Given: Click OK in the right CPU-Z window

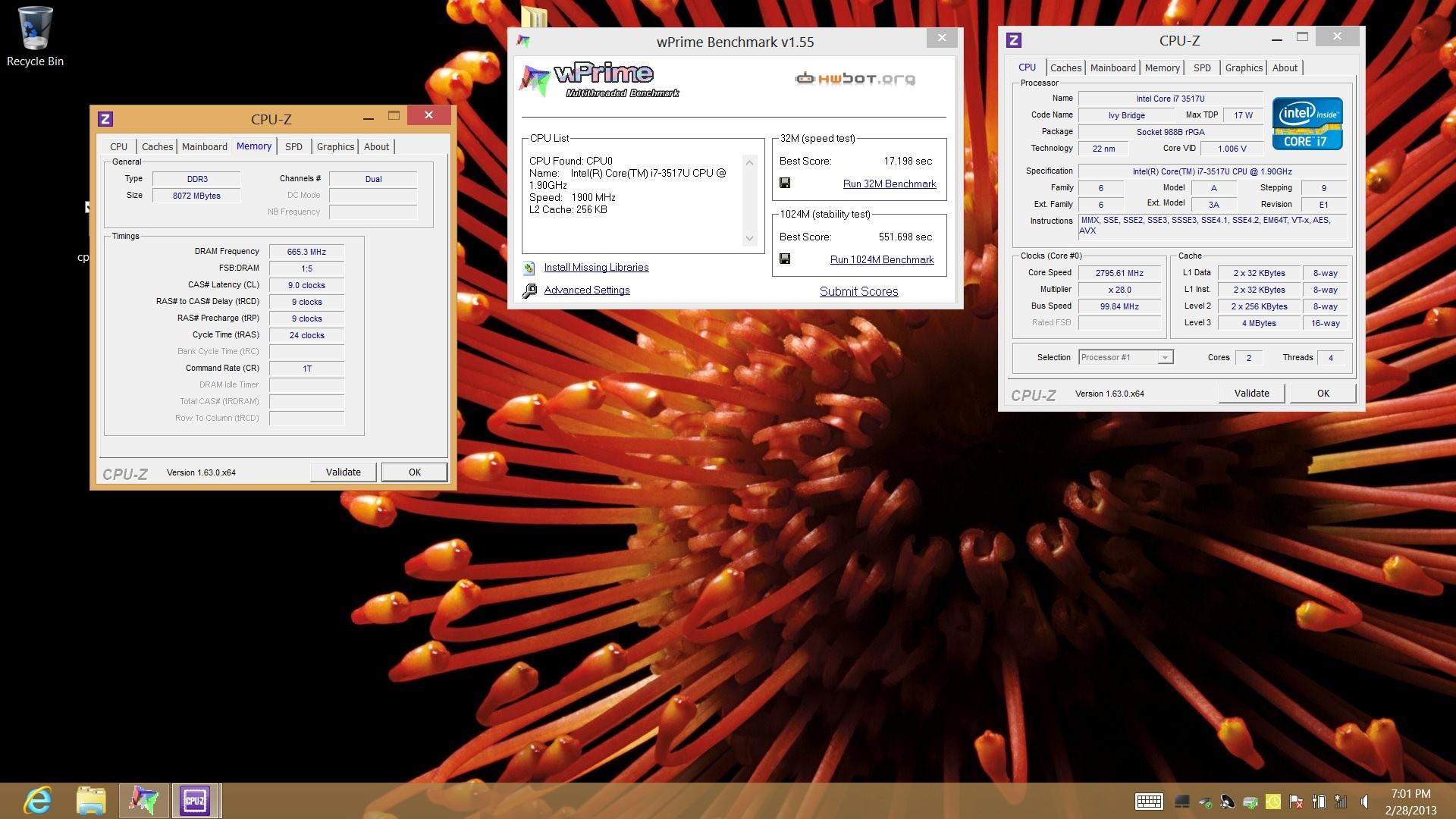Looking at the screenshot, I should pyautogui.click(x=1323, y=393).
